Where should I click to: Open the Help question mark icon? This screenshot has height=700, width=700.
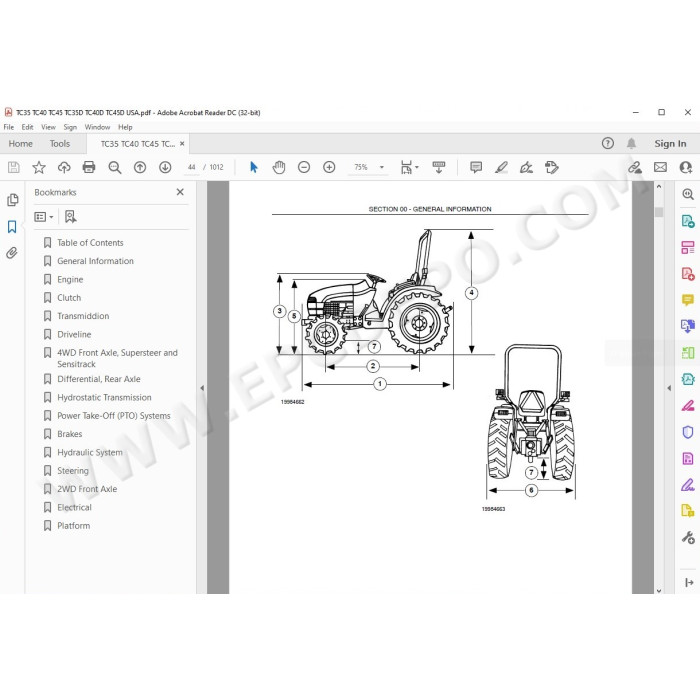tap(608, 143)
